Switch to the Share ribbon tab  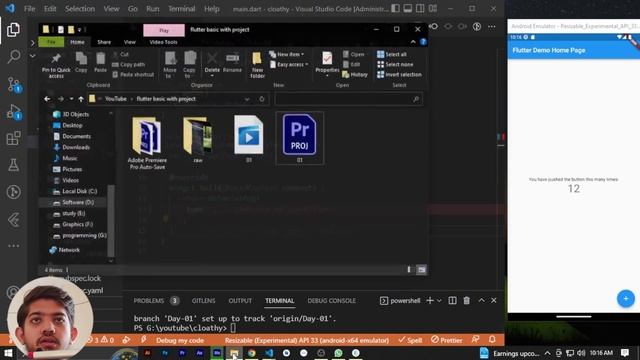104,42
